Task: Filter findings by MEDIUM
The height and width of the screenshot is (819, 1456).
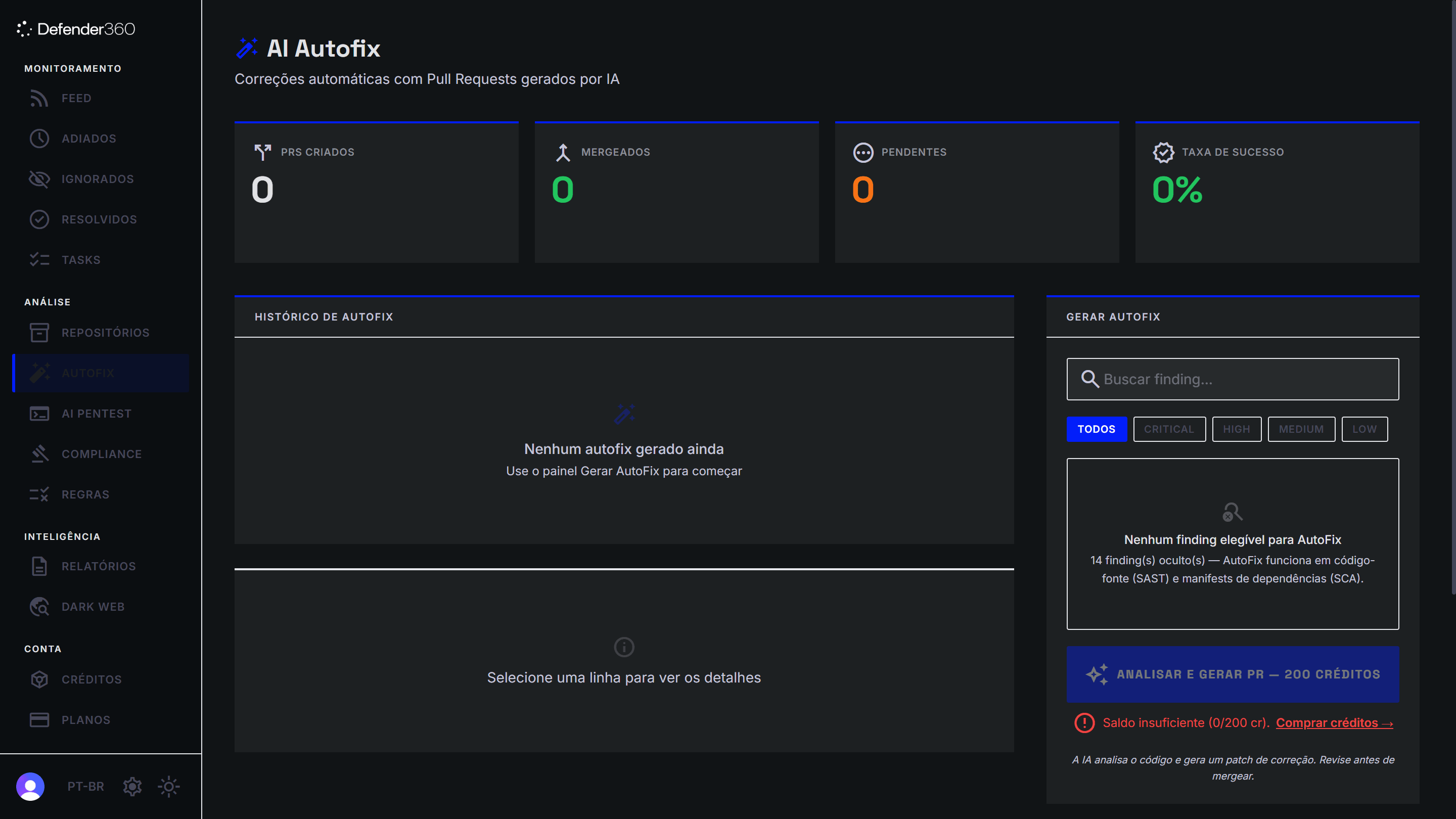Action: point(1301,430)
